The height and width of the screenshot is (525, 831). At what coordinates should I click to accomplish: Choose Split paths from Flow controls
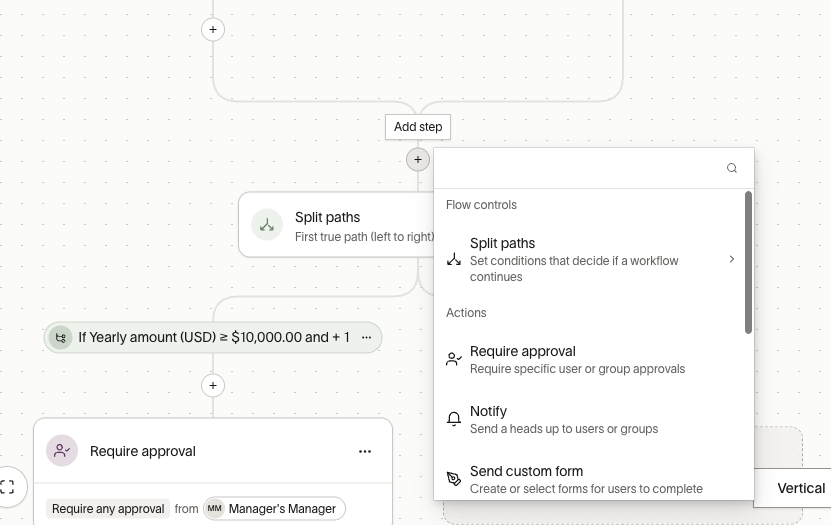tap(589, 260)
